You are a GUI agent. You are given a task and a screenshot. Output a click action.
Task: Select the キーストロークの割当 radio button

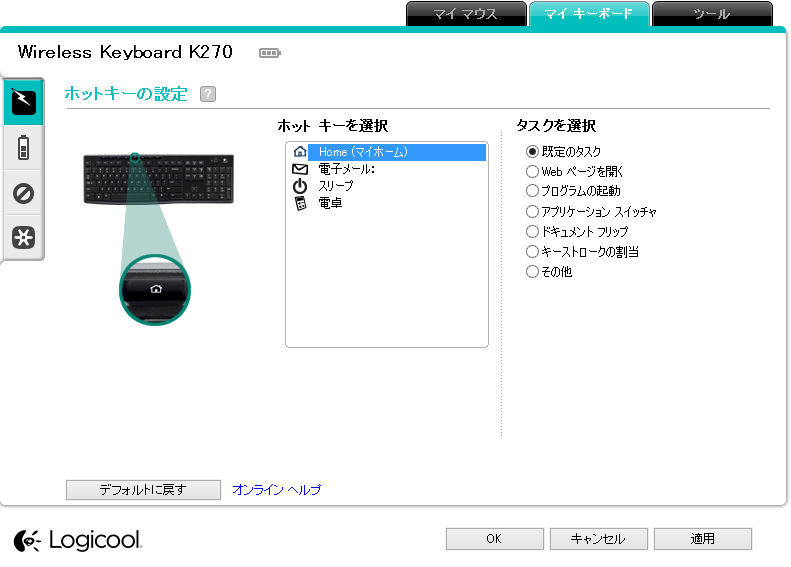tap(532, 251)
